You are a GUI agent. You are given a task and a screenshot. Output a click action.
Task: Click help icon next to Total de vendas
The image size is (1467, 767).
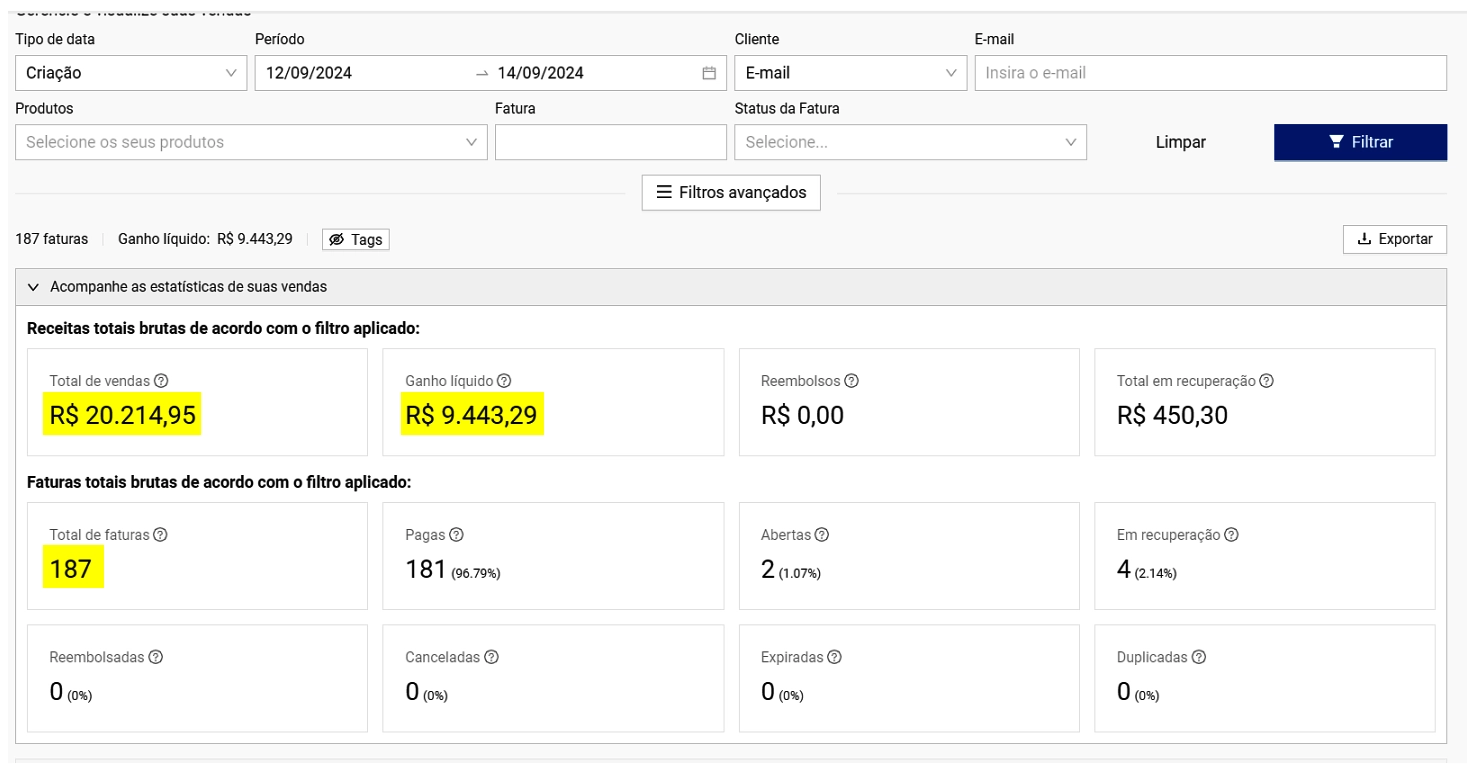coord(161,381)
